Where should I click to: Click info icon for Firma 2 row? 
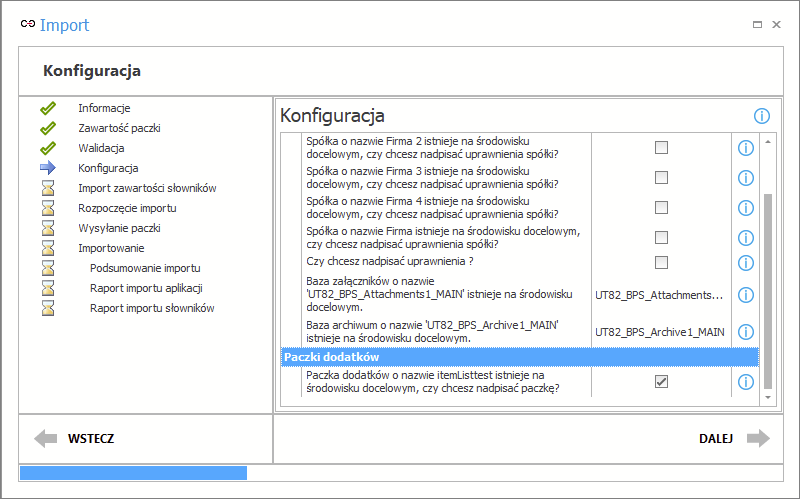[745, 148]
